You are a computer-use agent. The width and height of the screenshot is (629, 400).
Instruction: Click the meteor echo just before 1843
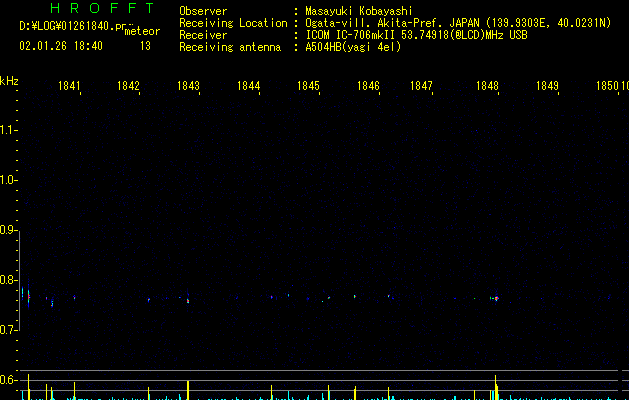pyautogui.click(x=187, y=300)
